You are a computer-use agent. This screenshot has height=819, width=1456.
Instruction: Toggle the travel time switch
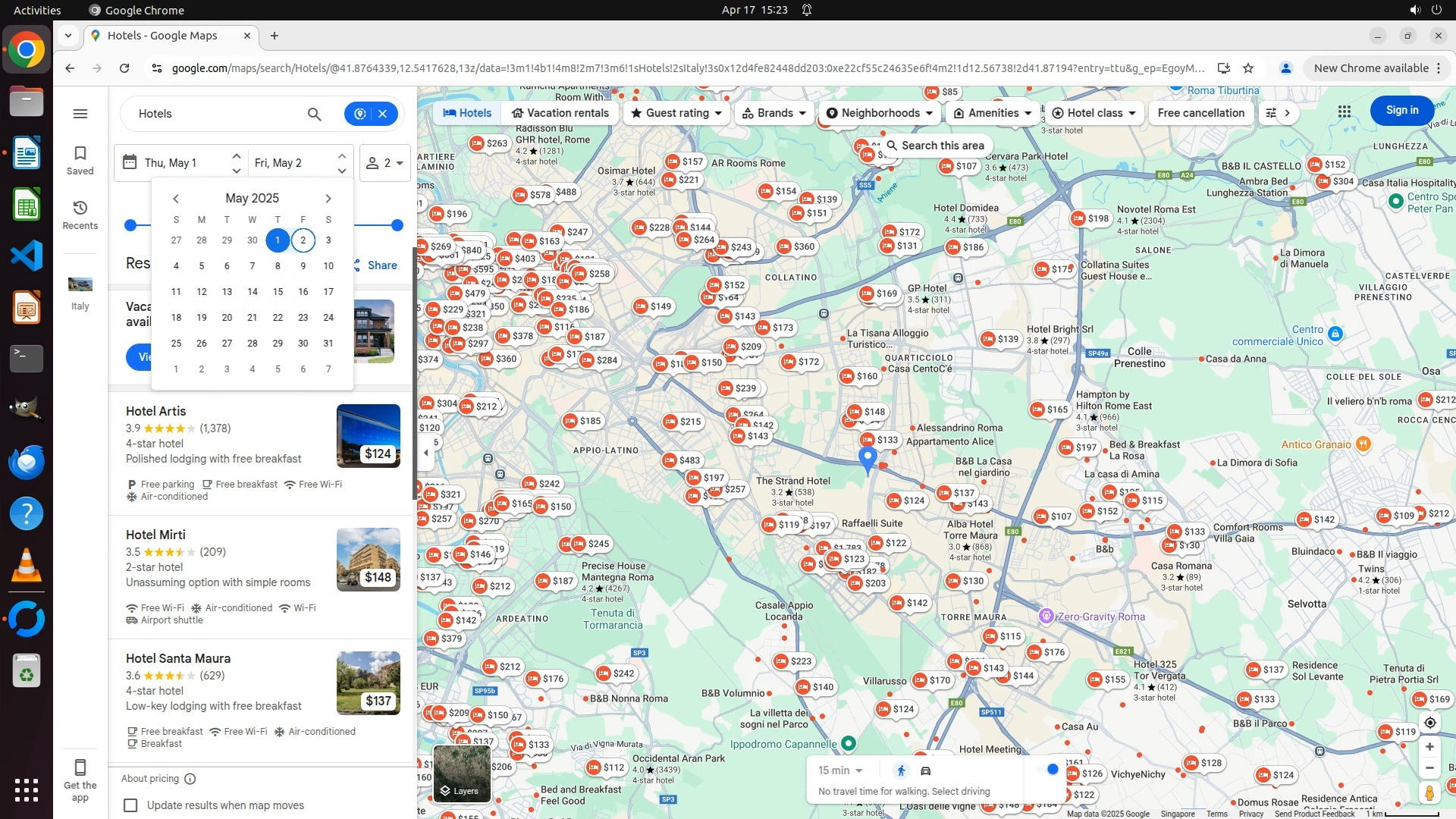[1046, 769]
